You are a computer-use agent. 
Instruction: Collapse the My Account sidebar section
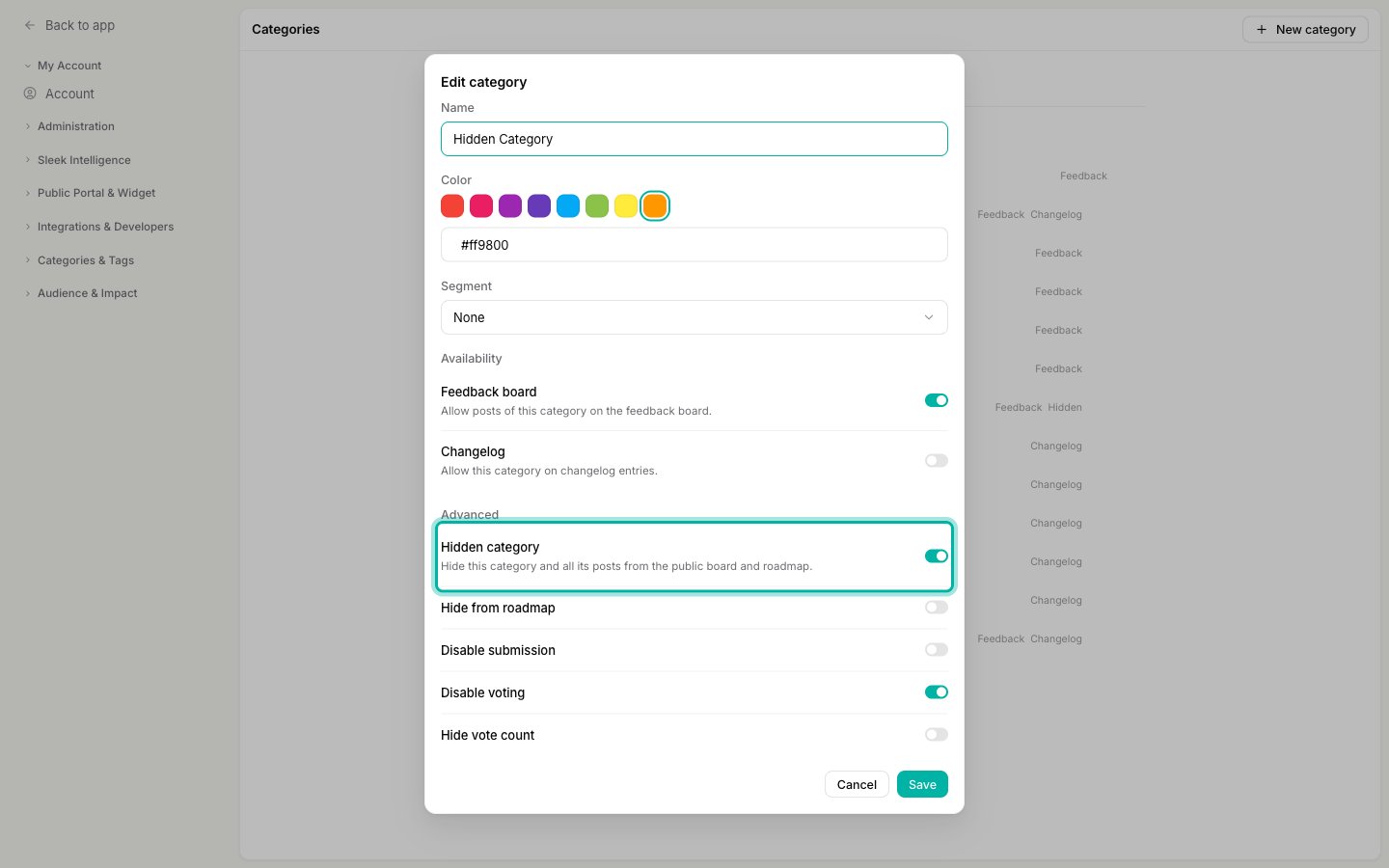point(64,66)
